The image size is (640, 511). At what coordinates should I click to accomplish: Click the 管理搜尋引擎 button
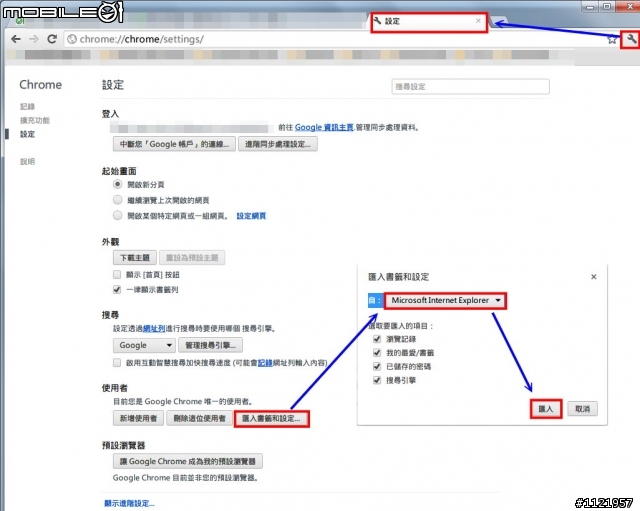(210, 345)
